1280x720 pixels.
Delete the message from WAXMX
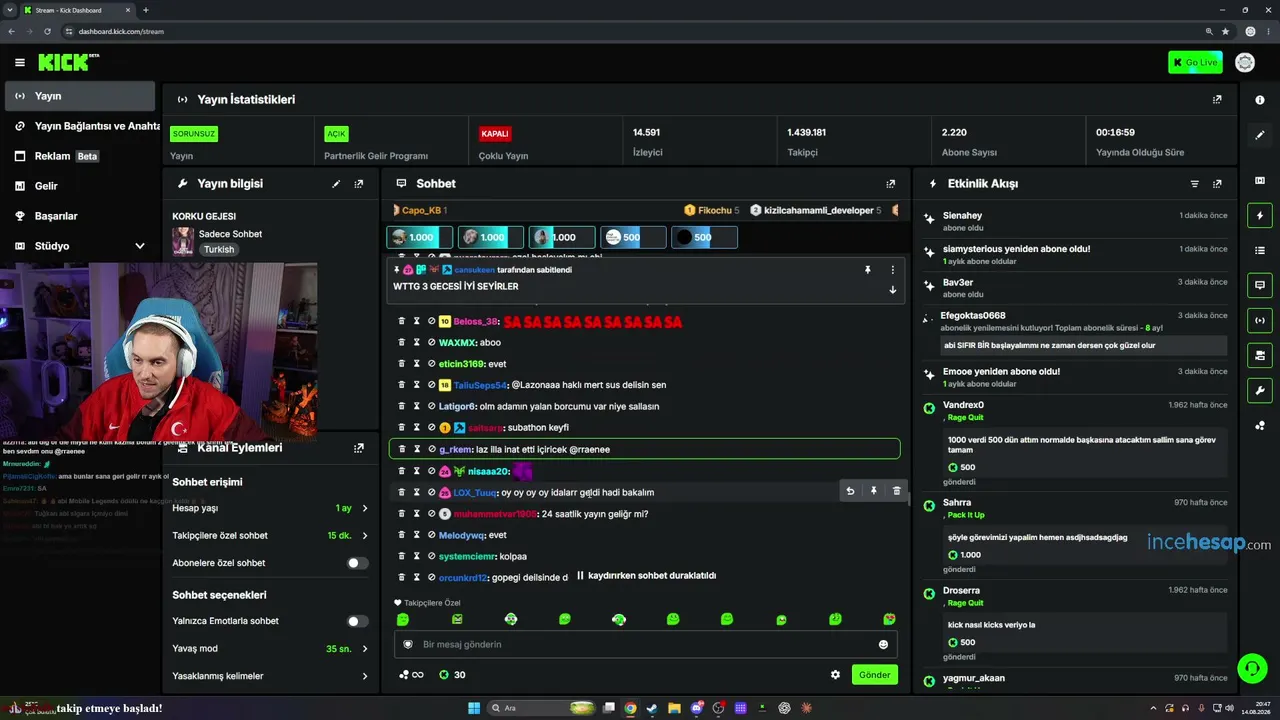click(402, 343)
